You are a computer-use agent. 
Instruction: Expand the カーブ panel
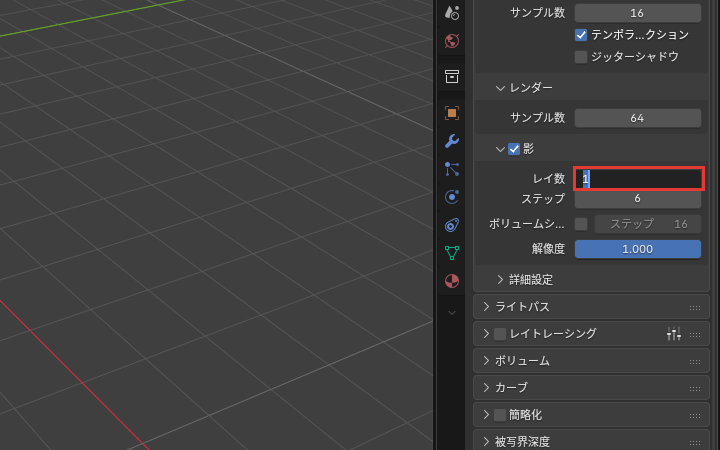(486, 388)
